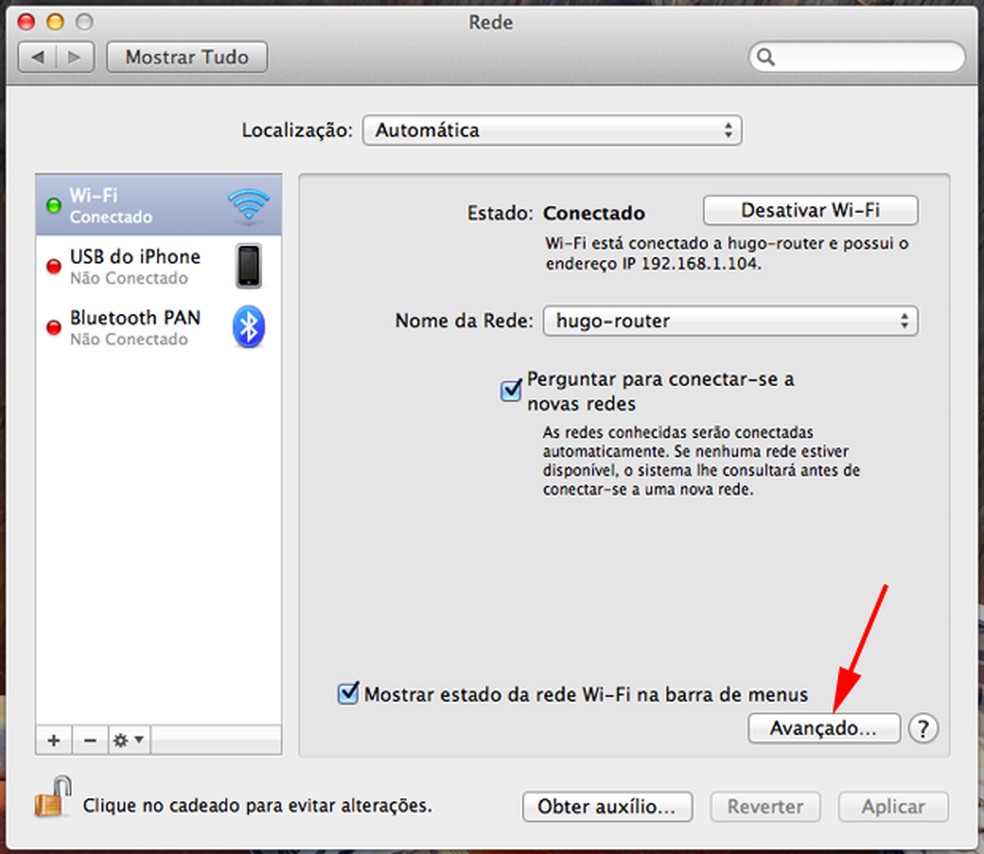Click red status dot for USB do iPhone
The width and height of the screenshot is (984, 854).
[54, 266]
